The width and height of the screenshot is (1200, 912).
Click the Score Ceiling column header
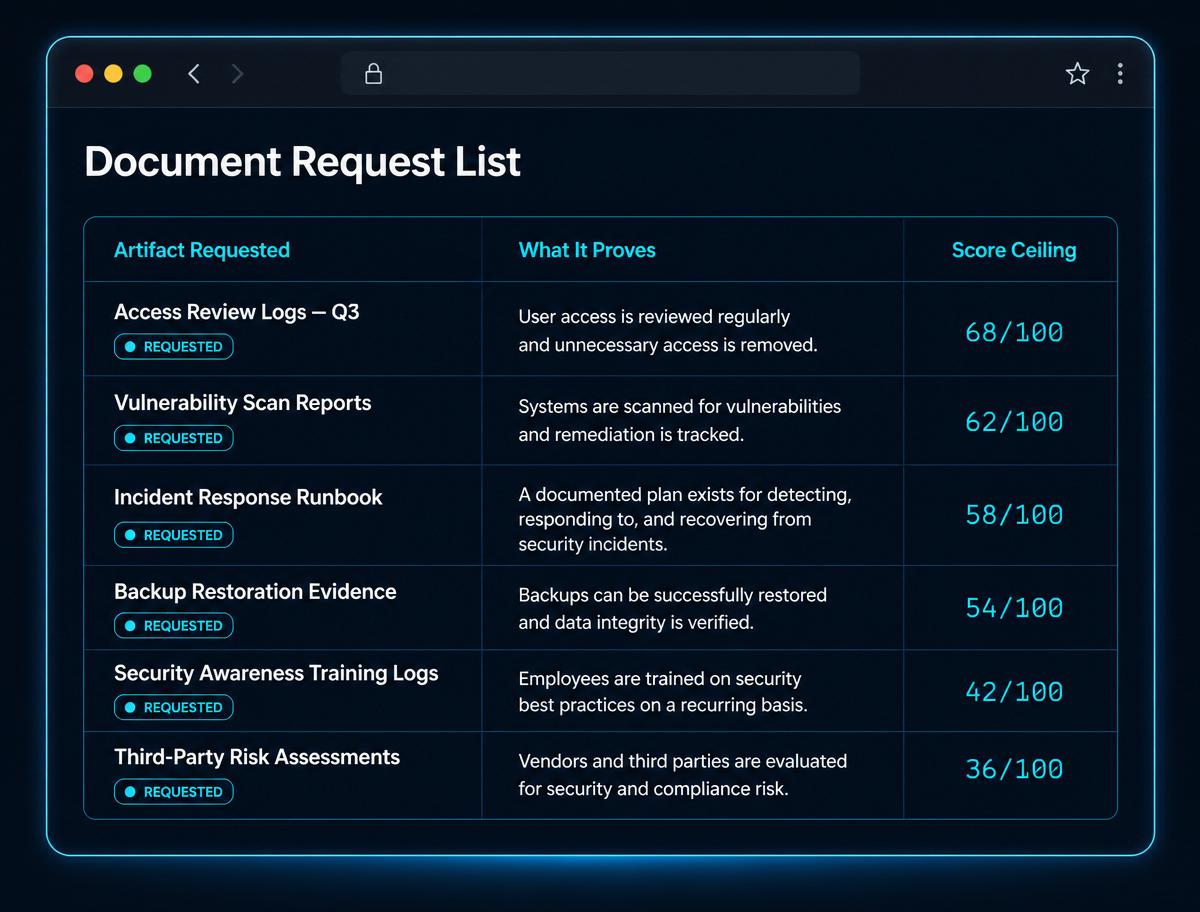pos(1014,250)
